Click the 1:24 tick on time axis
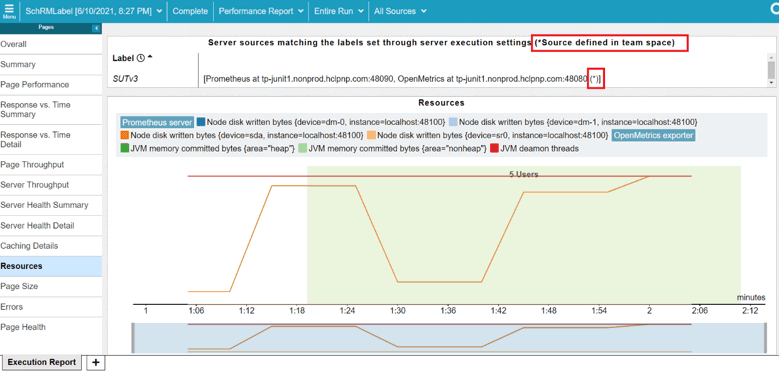The height and width of the screenshot is (371, 780). pos(347,310)
